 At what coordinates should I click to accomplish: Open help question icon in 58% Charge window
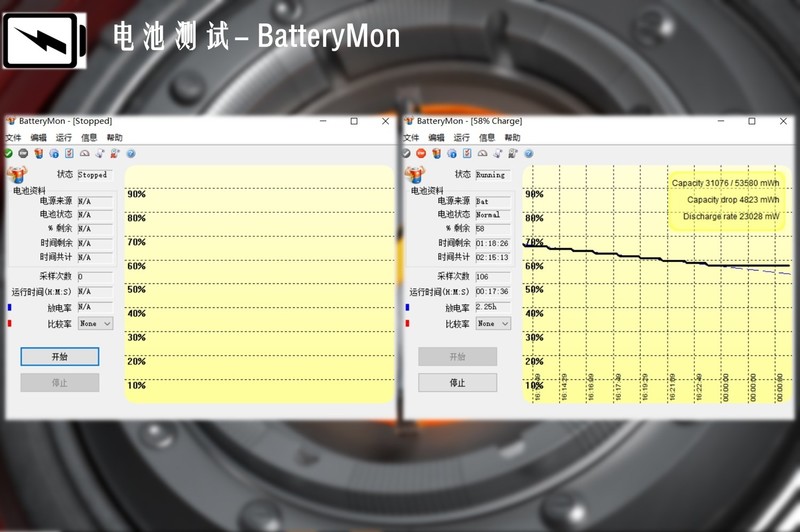point(529,153)
